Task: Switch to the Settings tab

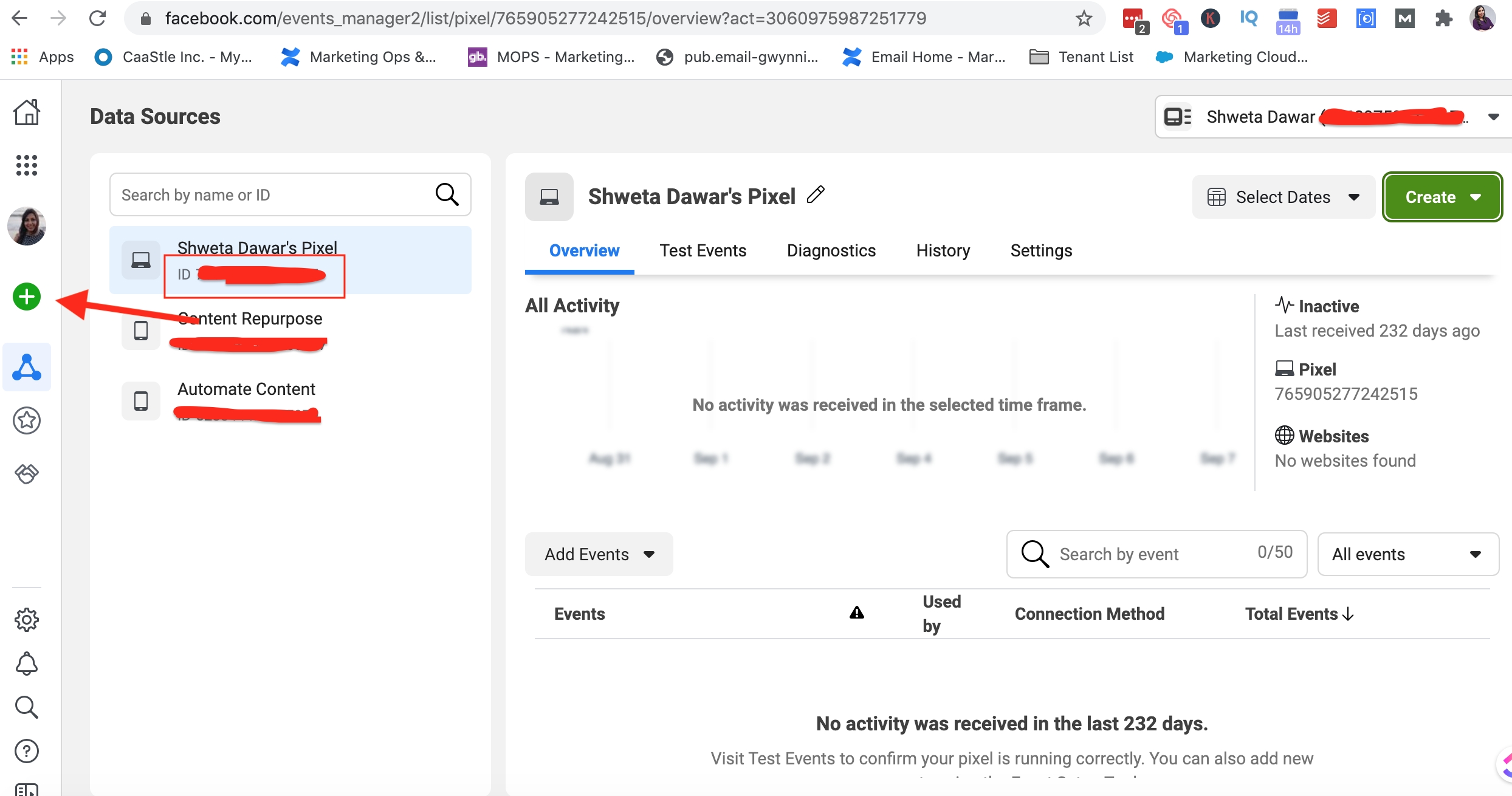Action: pyautogui.click(x=1041, y=250)
